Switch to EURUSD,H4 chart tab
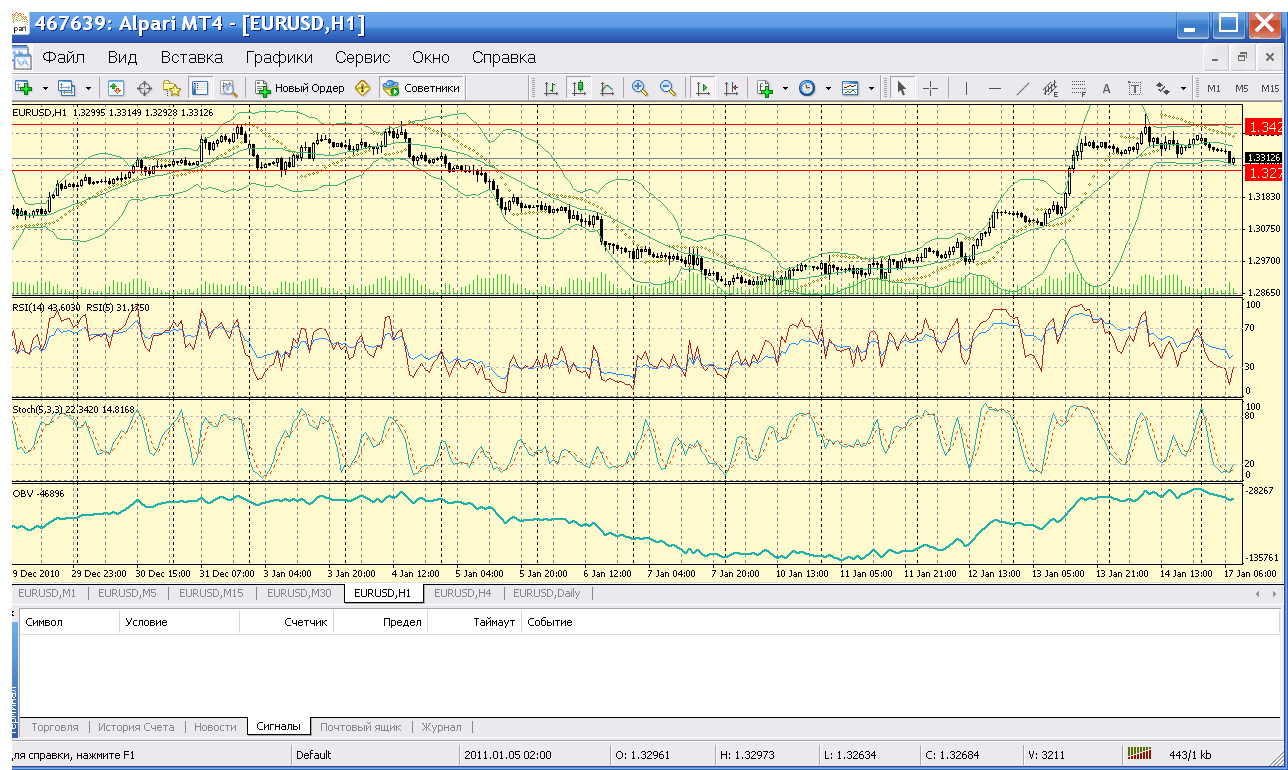This screenshot has width=1288, height=770. pos(462,593)
